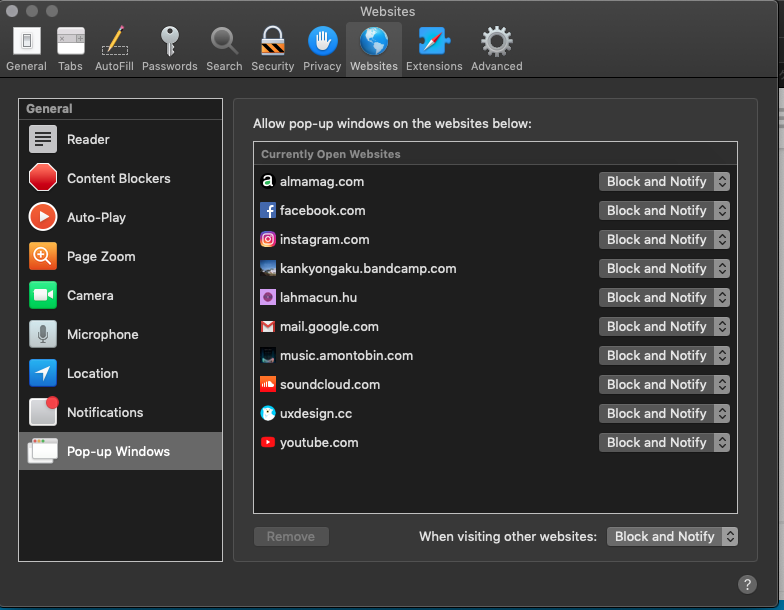This screenshot has height=610, width=784.
Task: Click the Websites globe icon
Action: (x=374, y=41)
